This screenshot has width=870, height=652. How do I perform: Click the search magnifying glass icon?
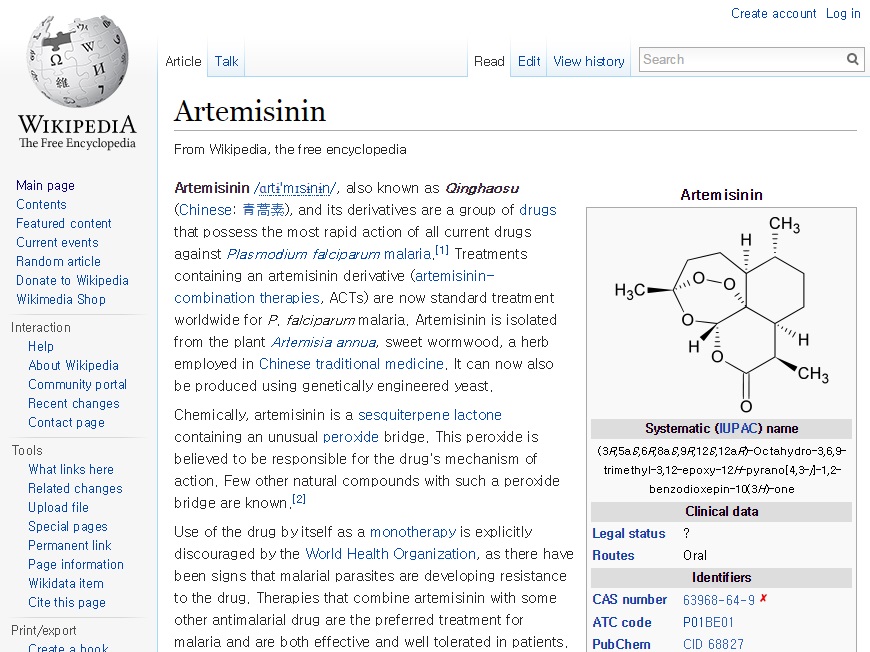[x=853, y=59]
